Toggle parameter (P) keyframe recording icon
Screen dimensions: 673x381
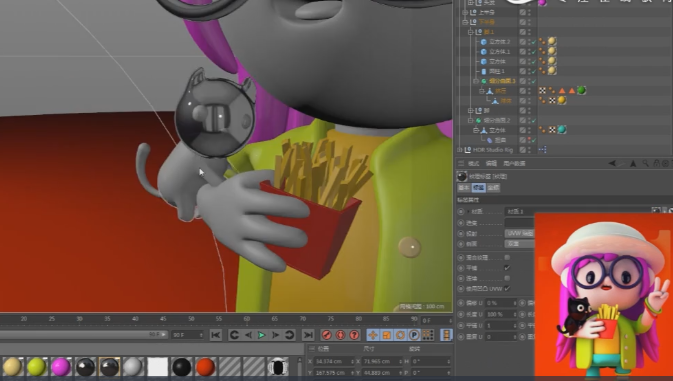[414, 335]
